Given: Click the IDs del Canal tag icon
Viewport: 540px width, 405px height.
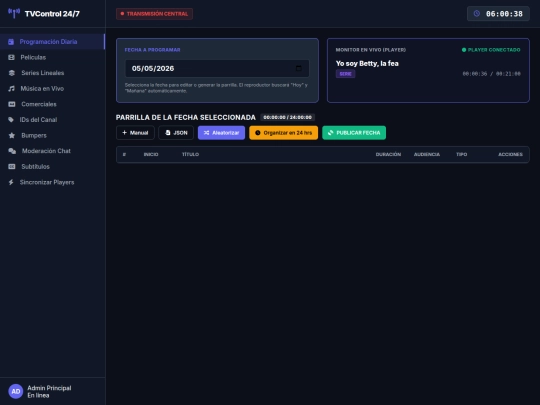Looking at the screenshot, I should point(11,120).
